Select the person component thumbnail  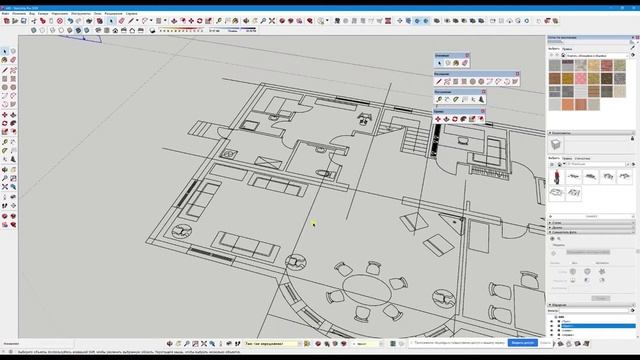556,177
